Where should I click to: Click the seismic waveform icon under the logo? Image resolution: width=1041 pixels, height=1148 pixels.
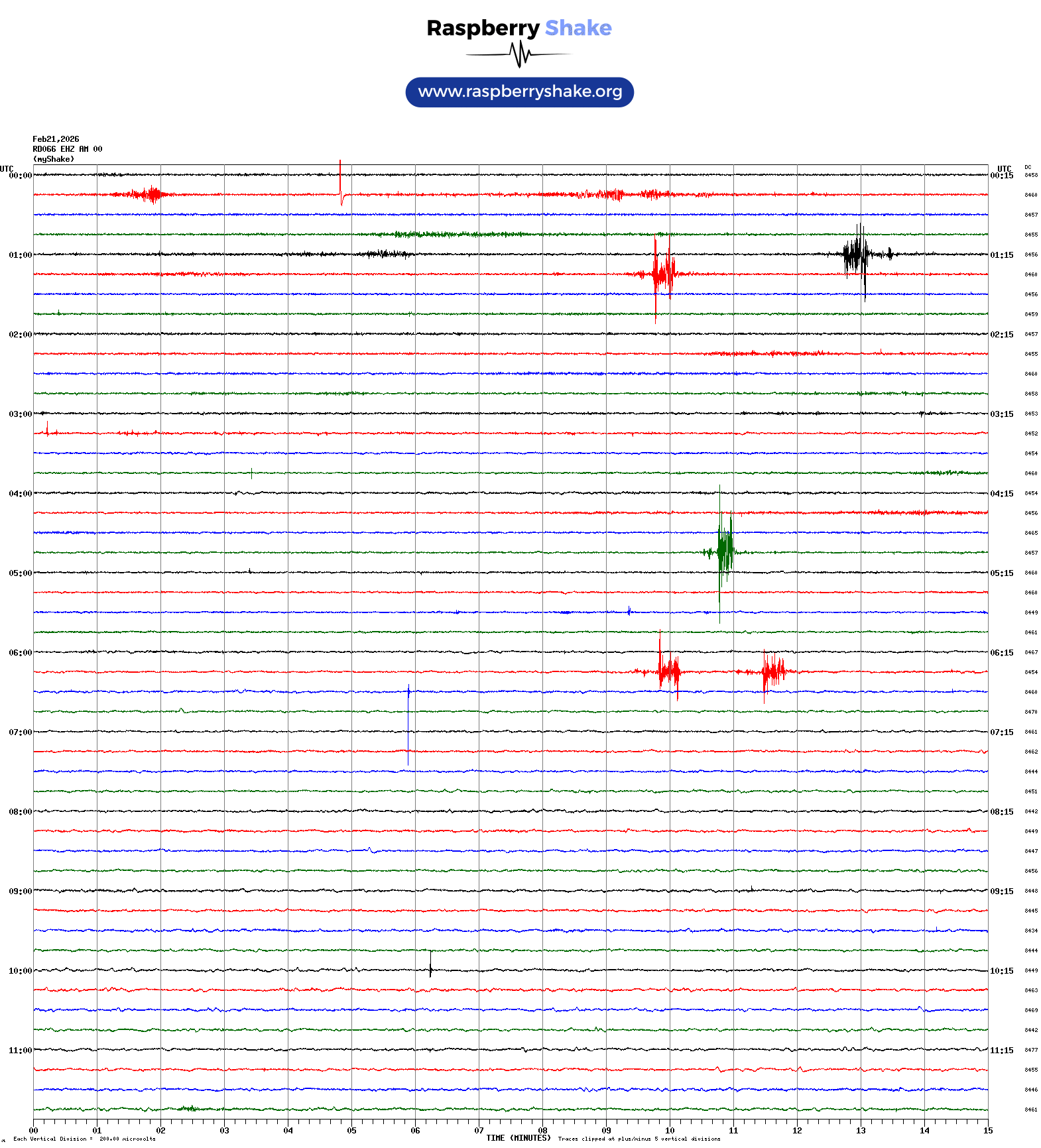pos(519,54)
